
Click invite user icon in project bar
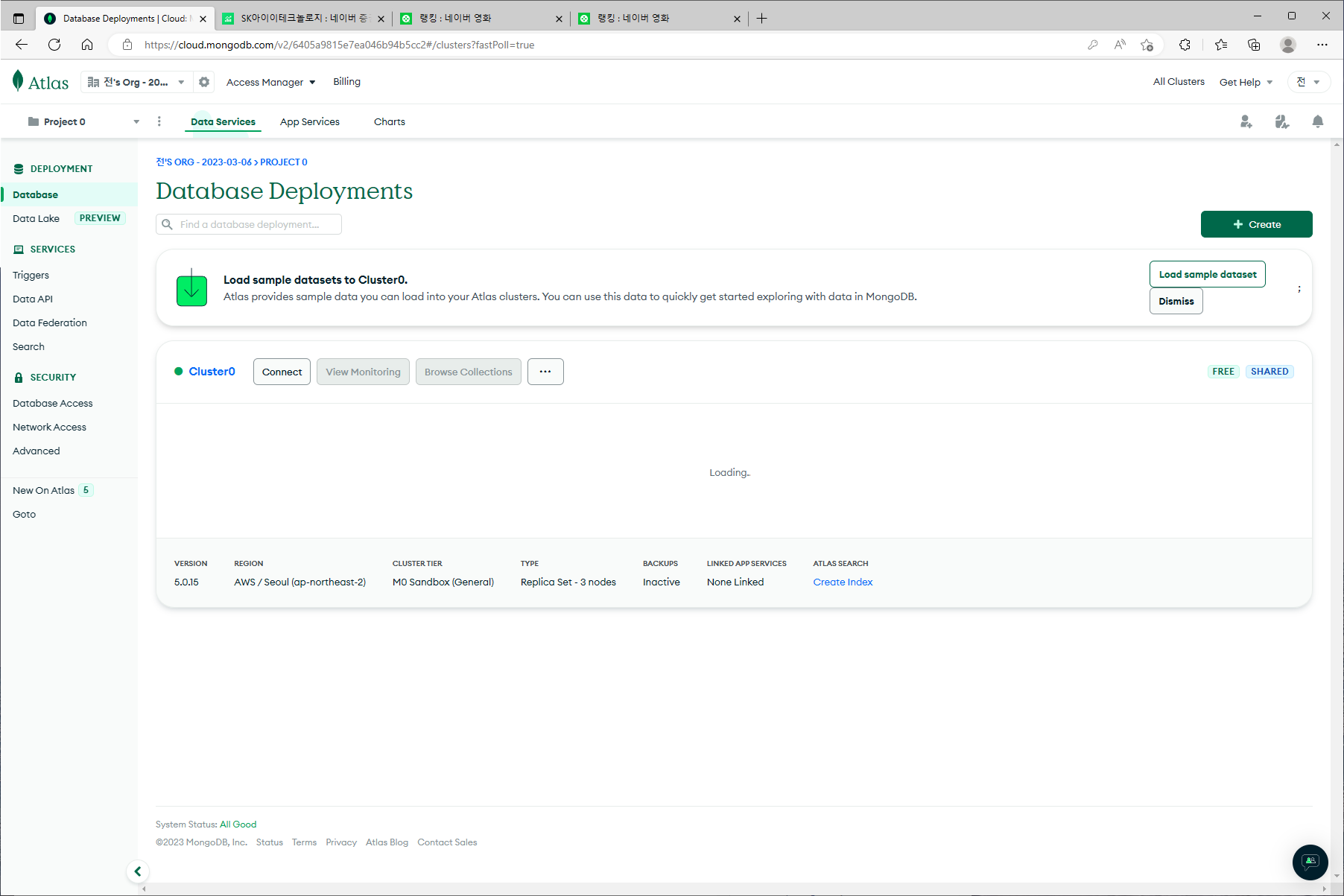(1246, 121)
